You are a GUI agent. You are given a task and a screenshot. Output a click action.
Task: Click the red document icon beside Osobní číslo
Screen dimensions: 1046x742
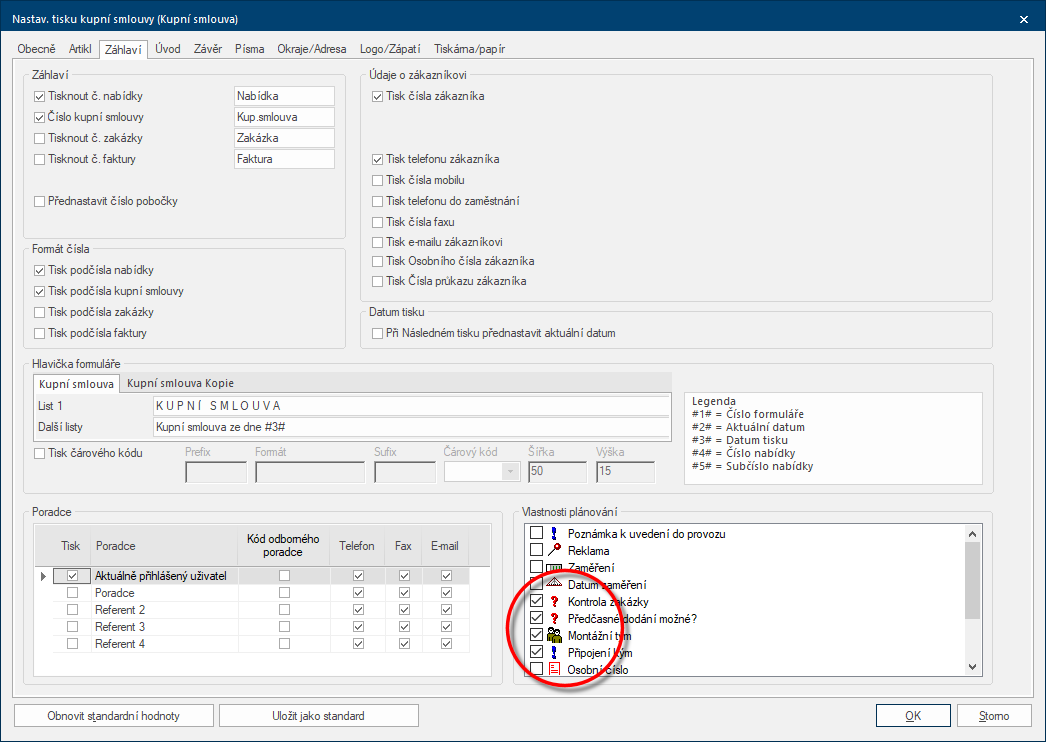click(554, 669)
